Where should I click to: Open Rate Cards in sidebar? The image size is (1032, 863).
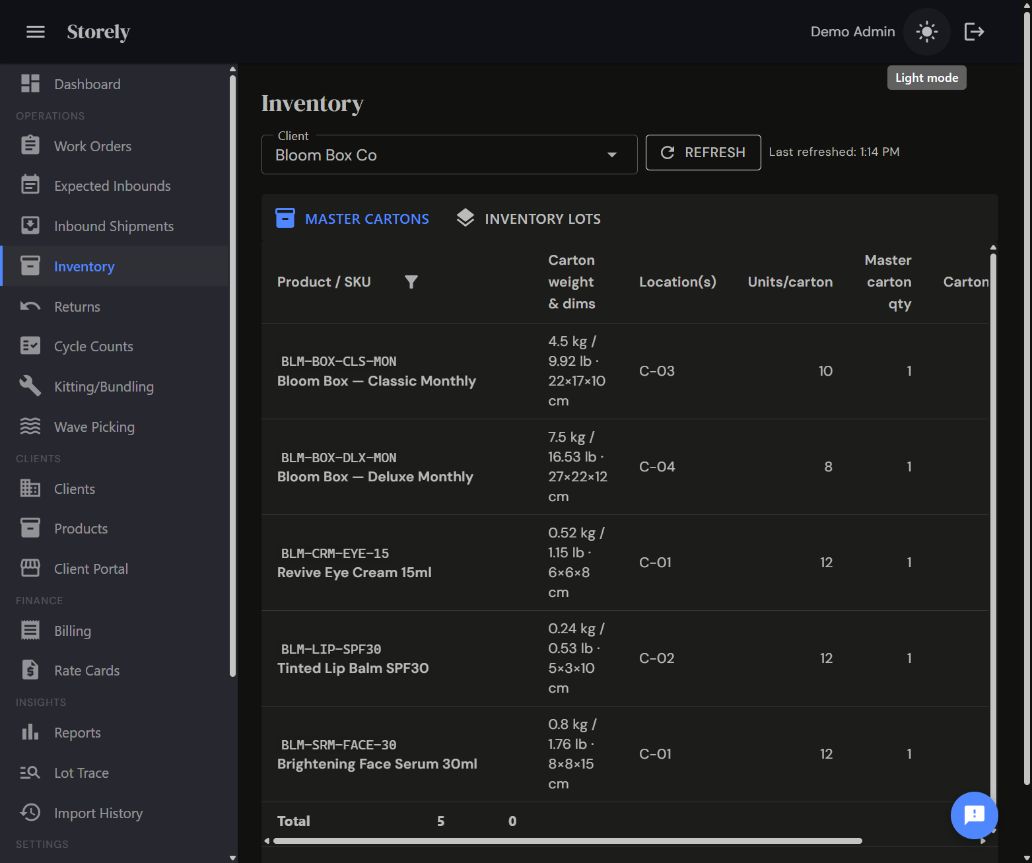115,670
